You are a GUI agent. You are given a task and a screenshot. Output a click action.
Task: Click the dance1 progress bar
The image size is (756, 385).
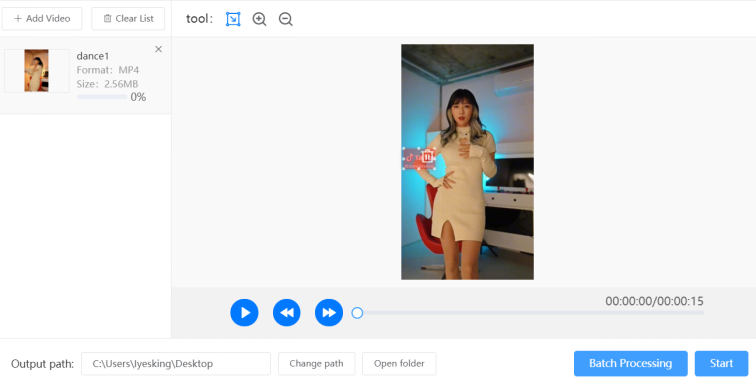[102, 97]
